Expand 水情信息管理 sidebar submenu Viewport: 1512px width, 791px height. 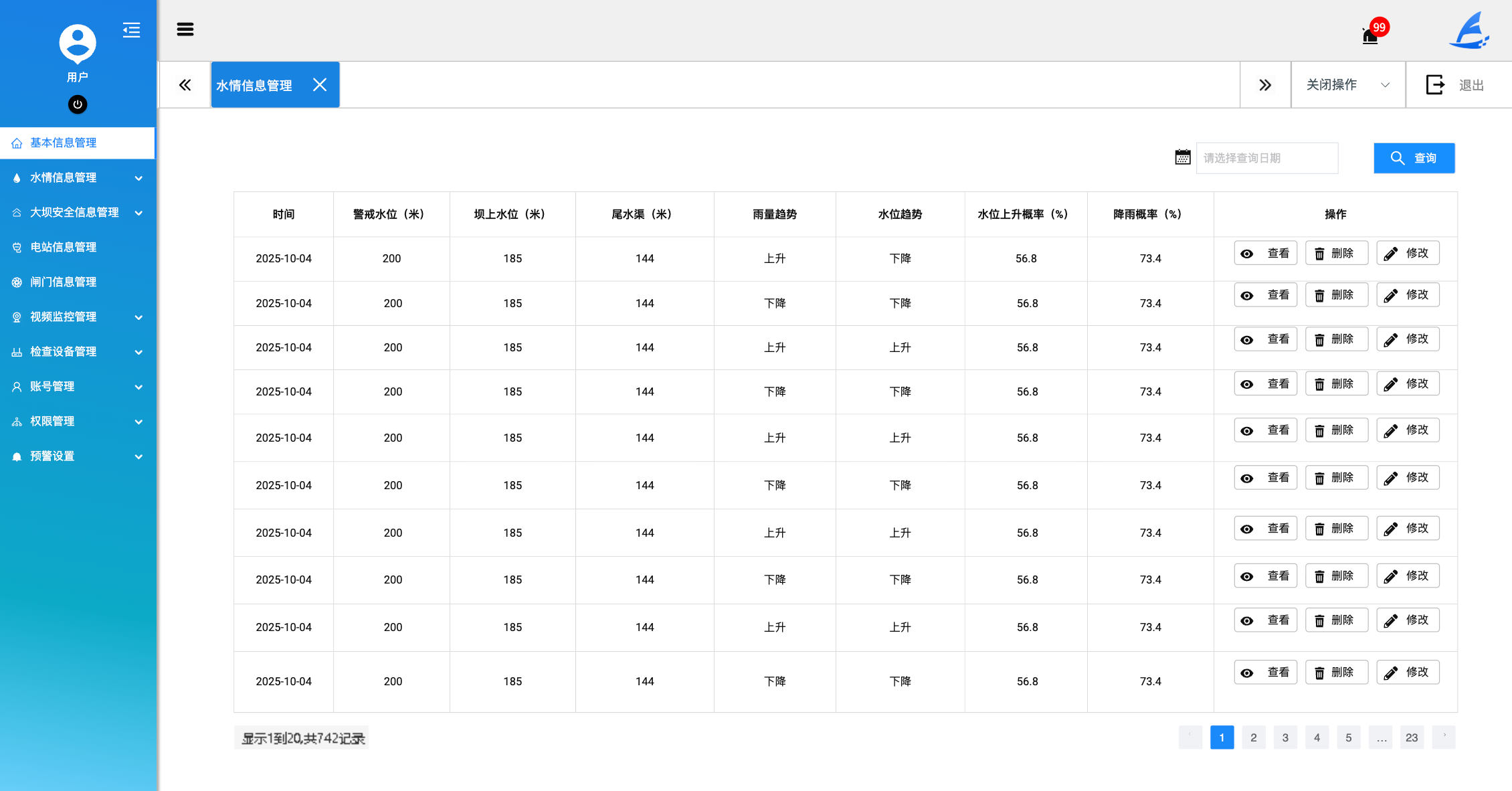(78, 177)
